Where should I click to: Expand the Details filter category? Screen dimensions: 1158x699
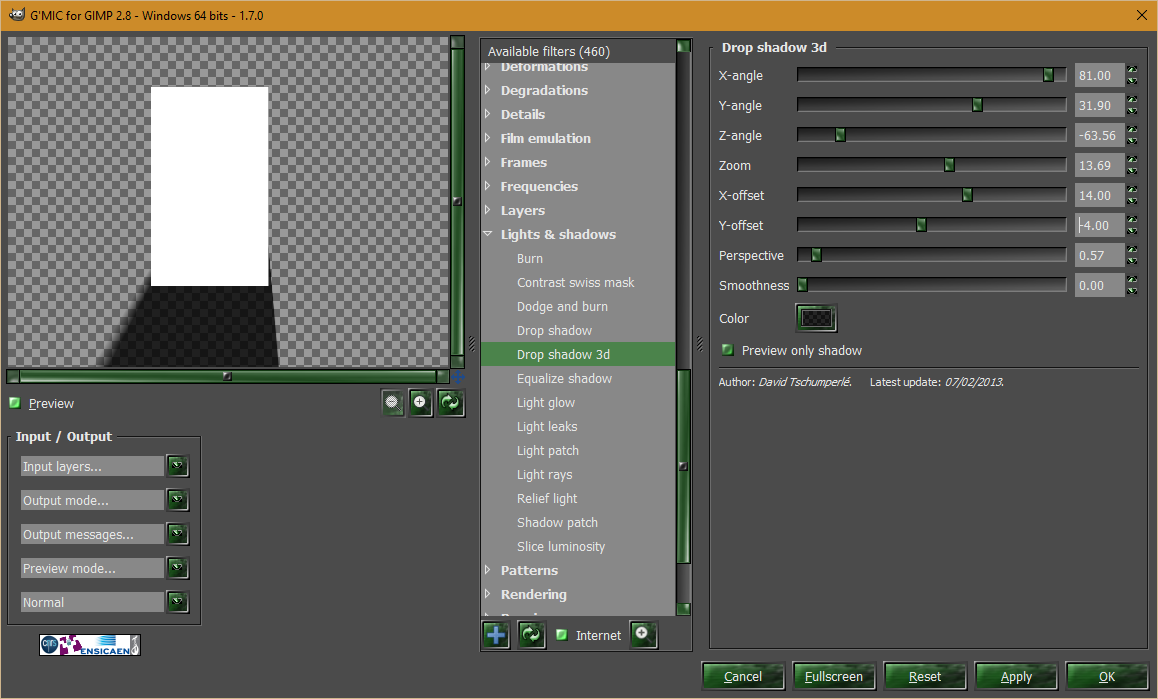pyautogui.click(x=487, y=114)
